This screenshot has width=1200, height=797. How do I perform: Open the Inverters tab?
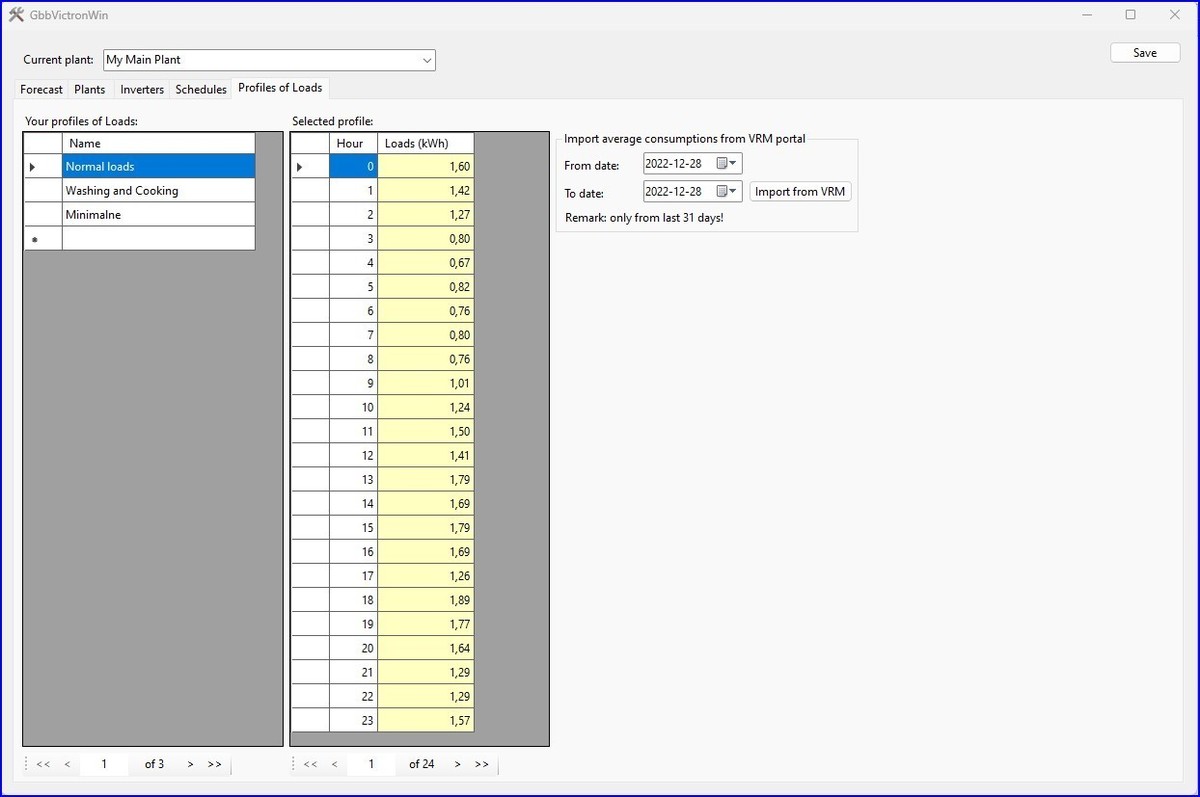(x=142, y=89)
